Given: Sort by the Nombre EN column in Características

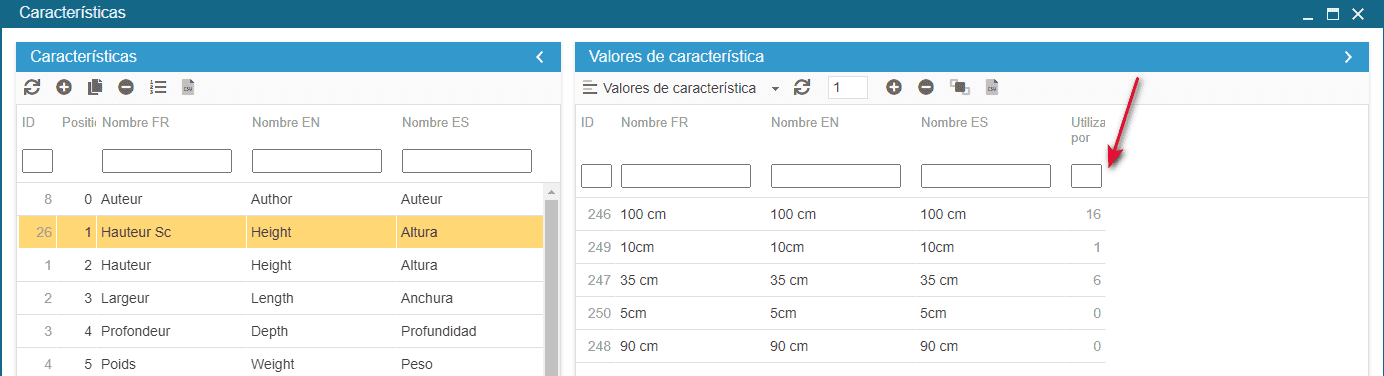Looking at the screenshot, I should pyautogui.click(x=286, y=123).
